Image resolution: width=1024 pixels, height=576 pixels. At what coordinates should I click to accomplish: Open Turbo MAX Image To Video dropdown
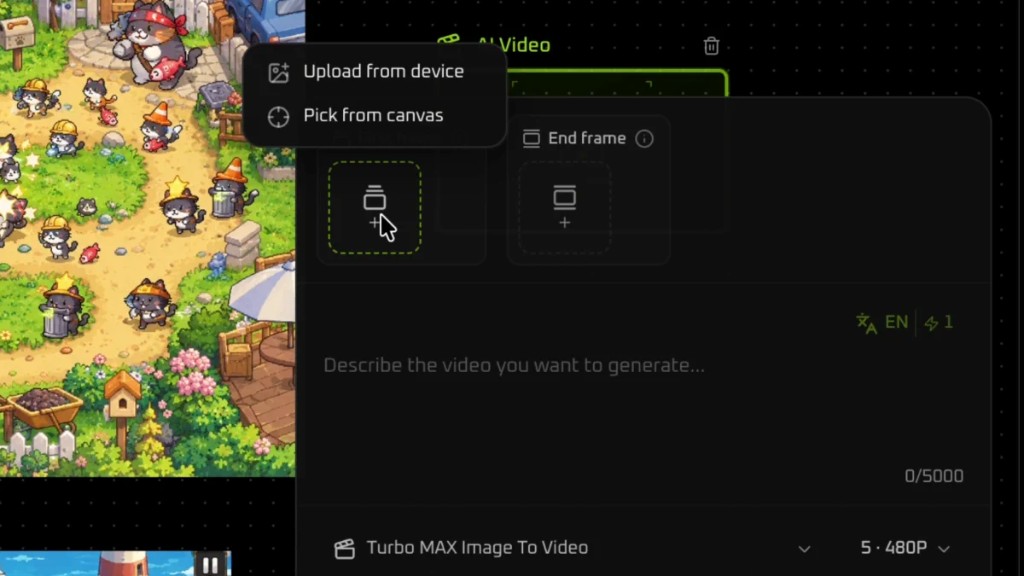(572, 548)
